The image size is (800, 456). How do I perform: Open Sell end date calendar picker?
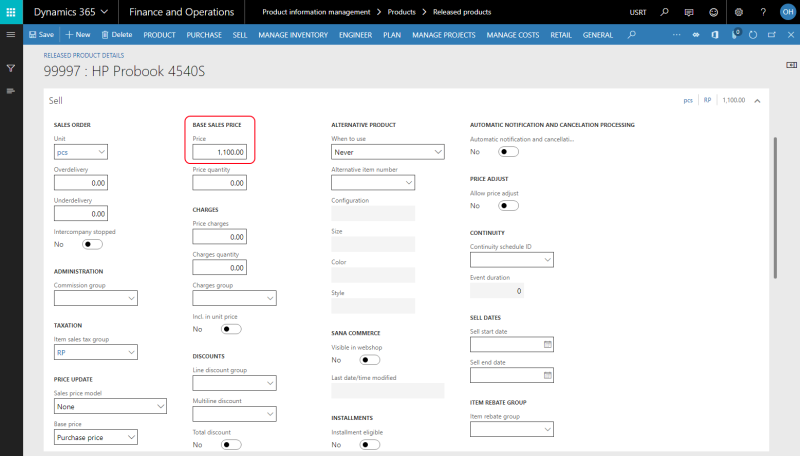(x=547, y=375)
